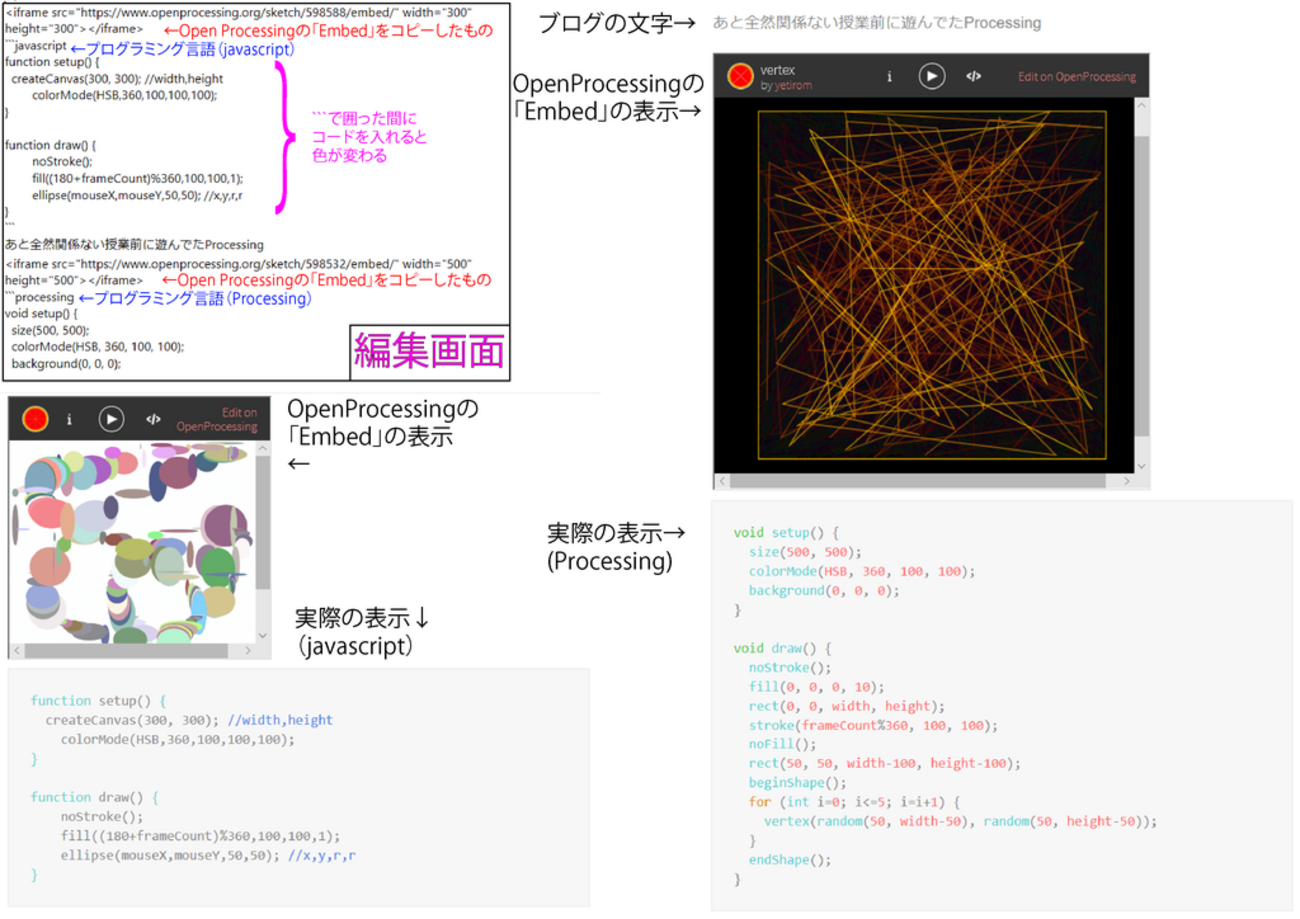
Task: Show source code for the vertex sketch
Action: point(973,76)
